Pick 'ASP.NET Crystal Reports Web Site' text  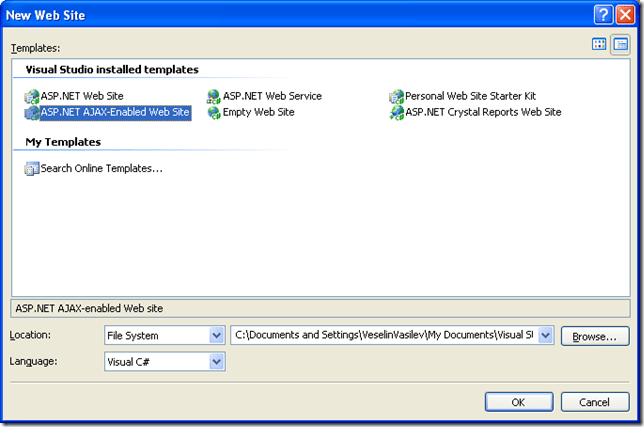click(x=483, y=112)
